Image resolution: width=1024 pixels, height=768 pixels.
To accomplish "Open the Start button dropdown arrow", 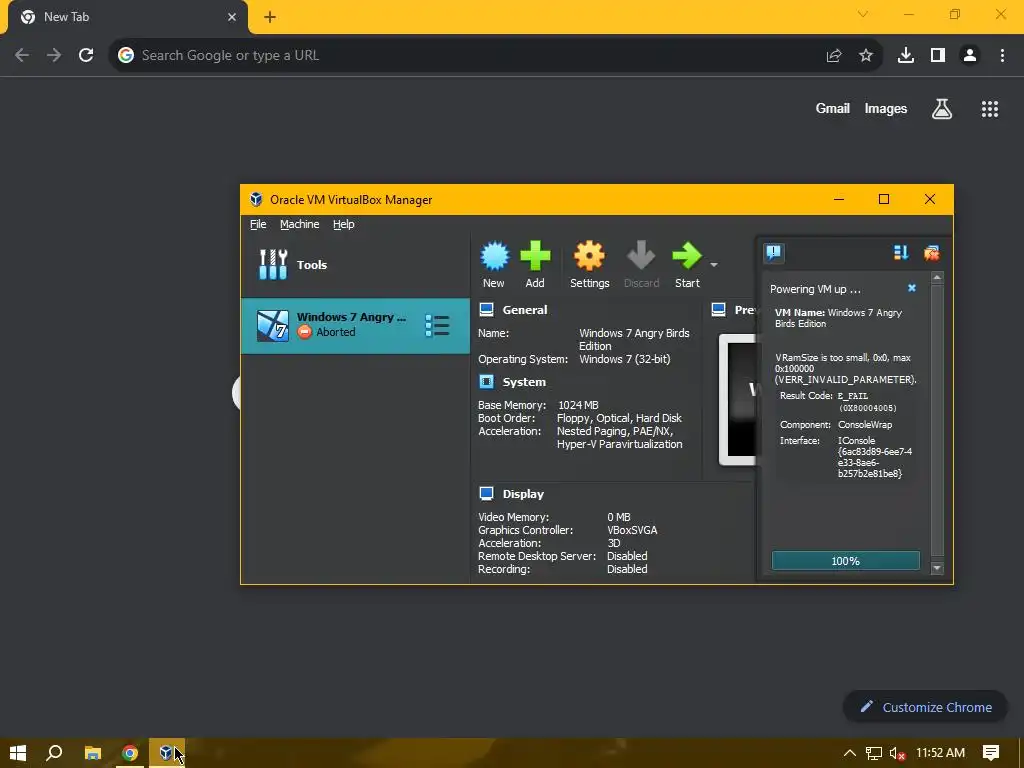I will tap(714, 264).
